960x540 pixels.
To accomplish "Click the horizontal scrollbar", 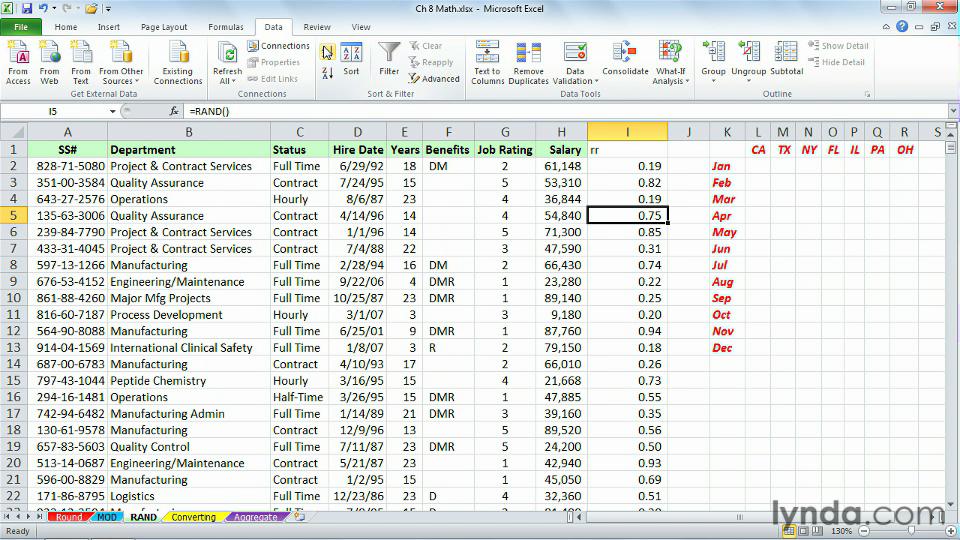I will coord(739,517).
